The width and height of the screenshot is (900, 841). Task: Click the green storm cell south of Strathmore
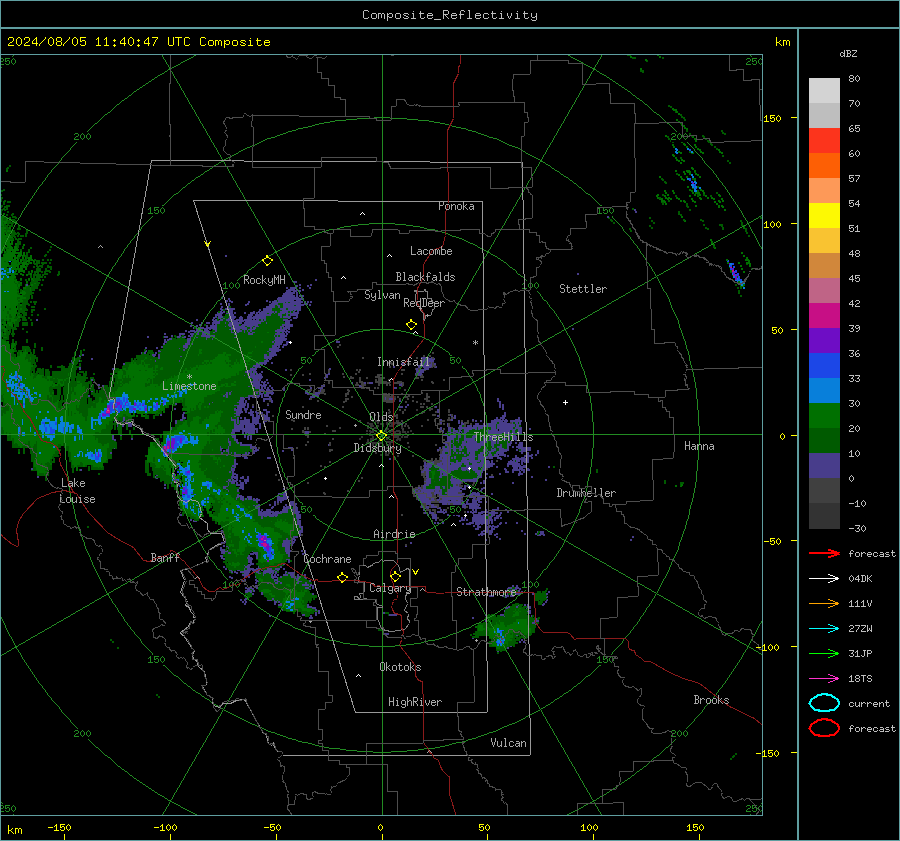pos(507,626)
